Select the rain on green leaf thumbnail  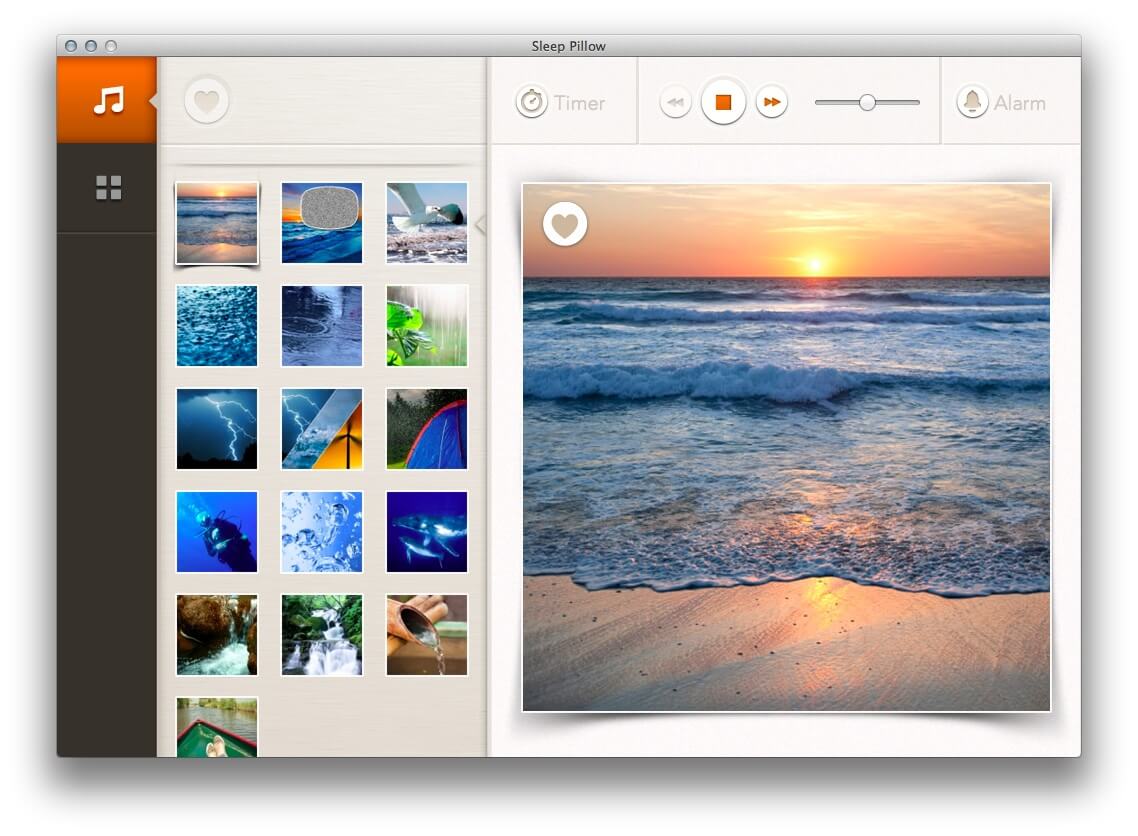427,326
